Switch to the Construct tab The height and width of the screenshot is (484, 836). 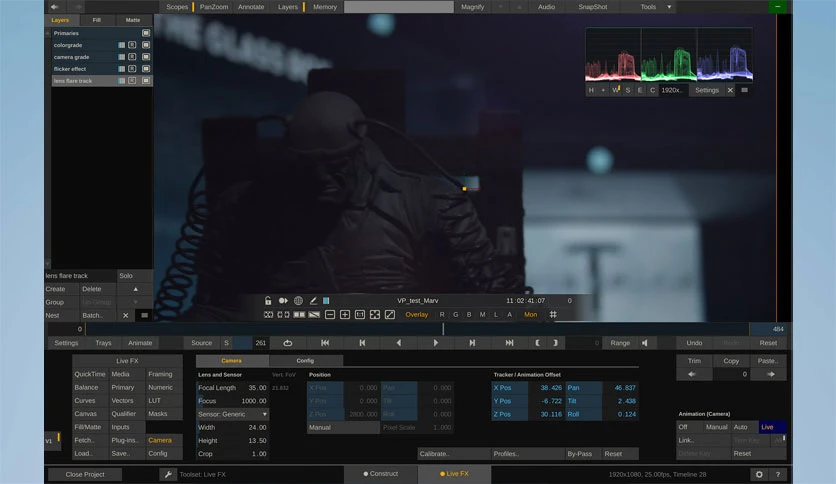click(x=381, y=473)
